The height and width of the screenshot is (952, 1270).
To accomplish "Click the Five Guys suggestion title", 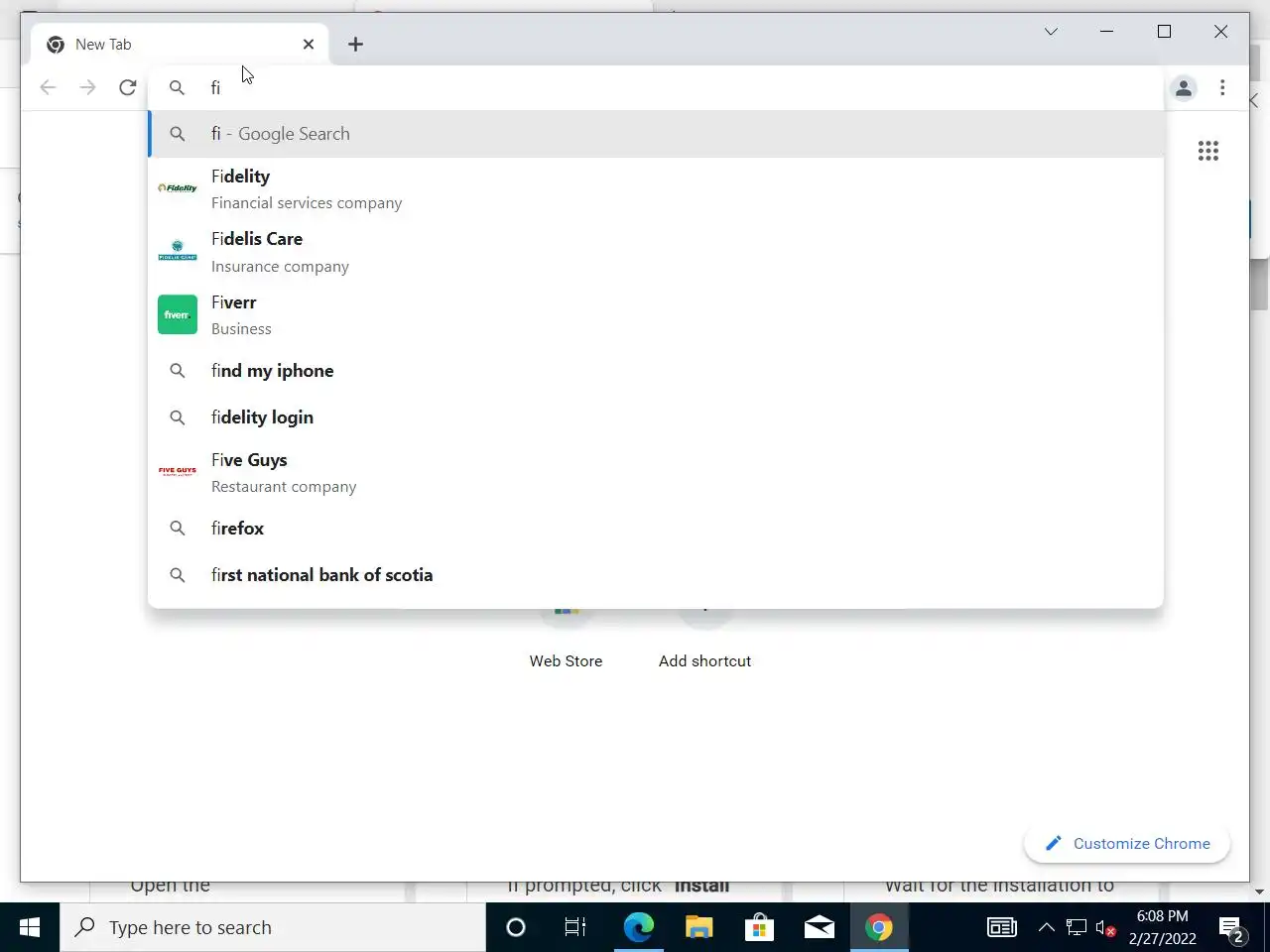I will 249,460.
